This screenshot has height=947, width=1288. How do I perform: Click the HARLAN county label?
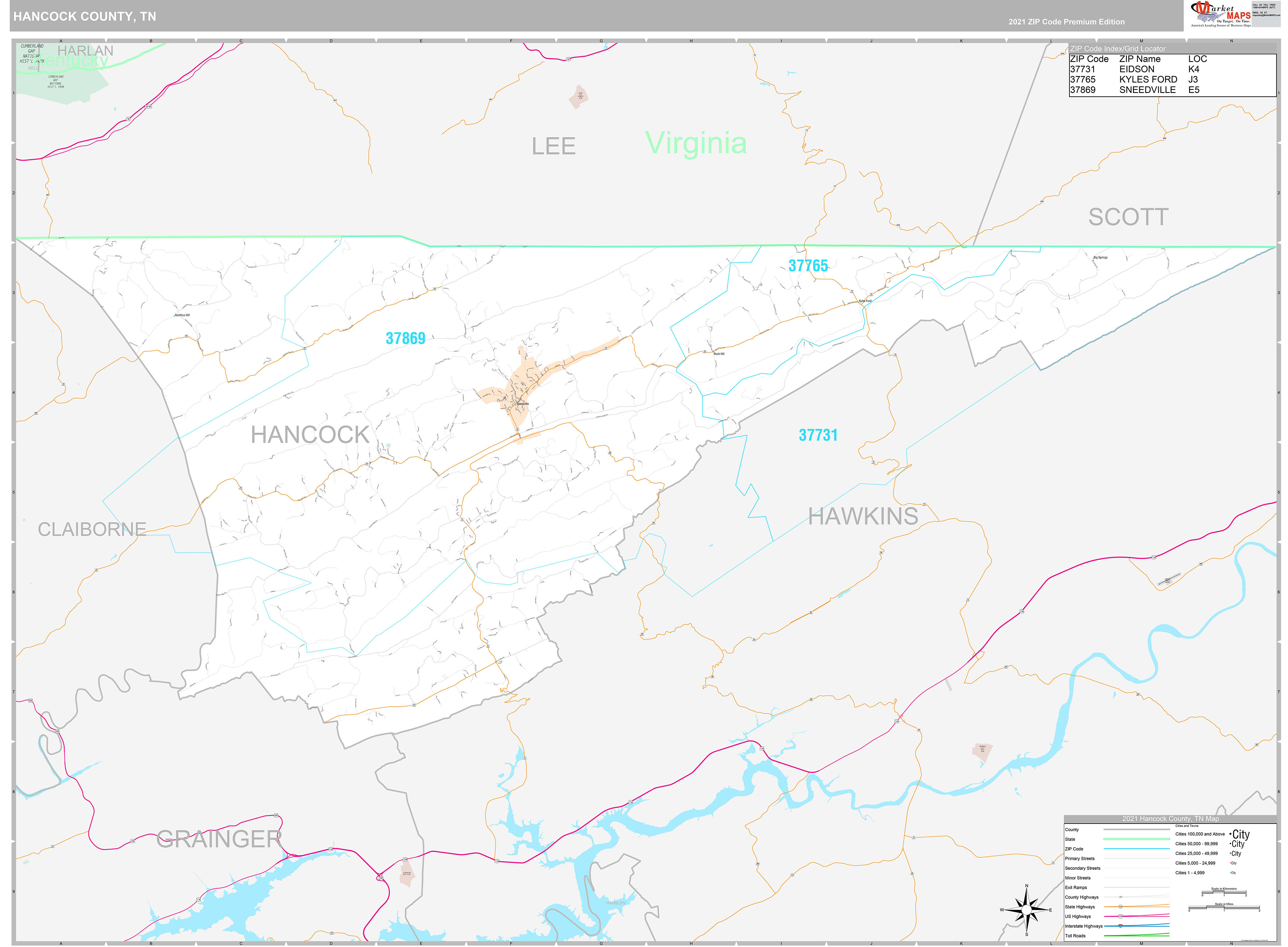point(85,50)
